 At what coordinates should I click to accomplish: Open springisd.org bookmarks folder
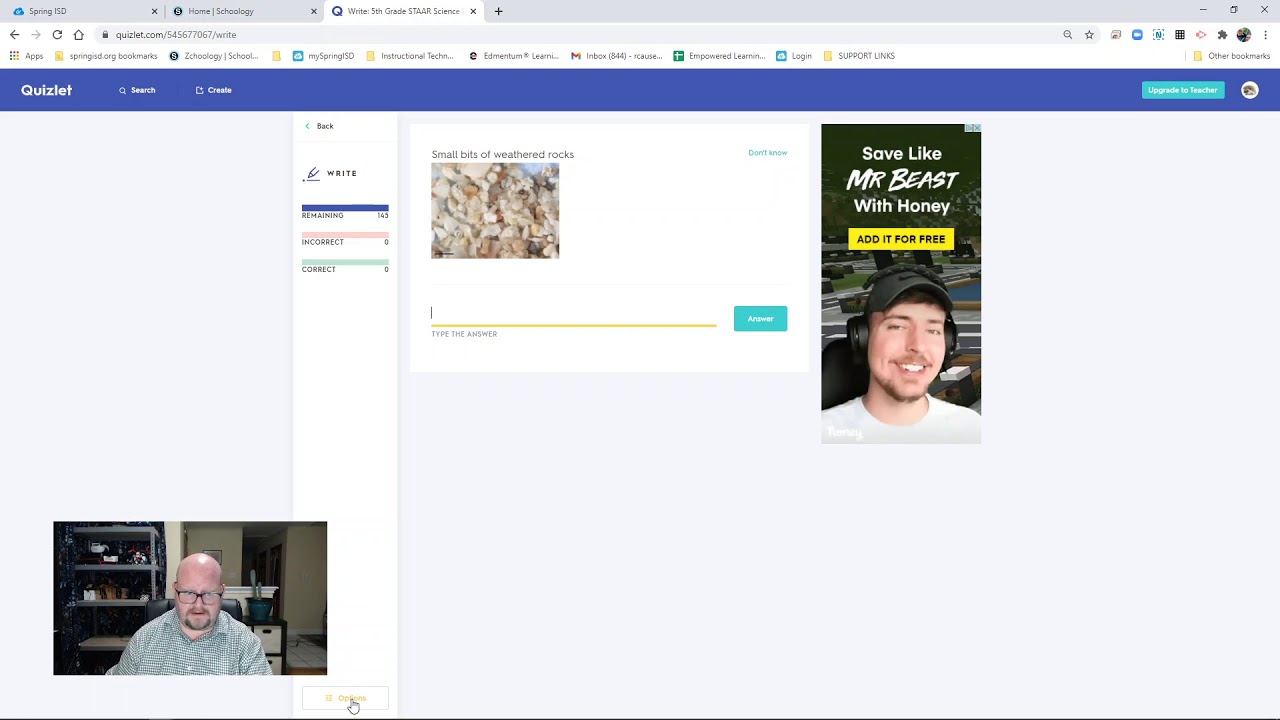106,56
